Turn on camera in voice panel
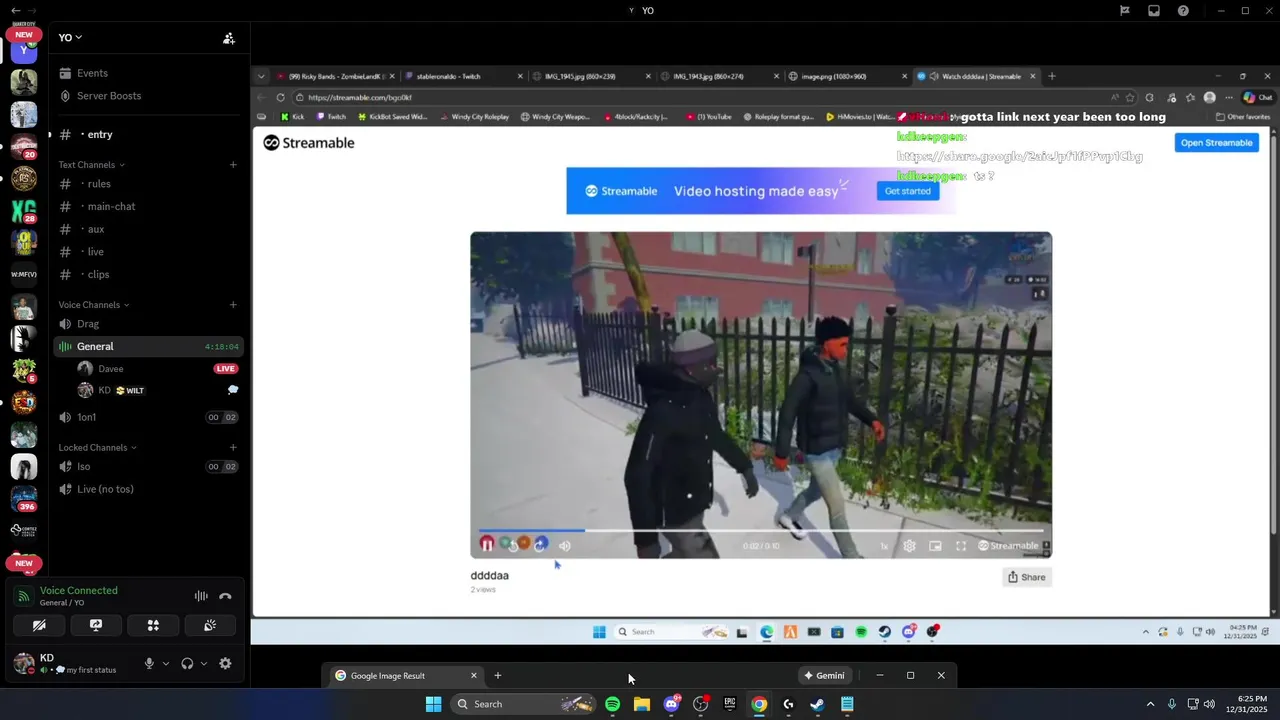 39,625
